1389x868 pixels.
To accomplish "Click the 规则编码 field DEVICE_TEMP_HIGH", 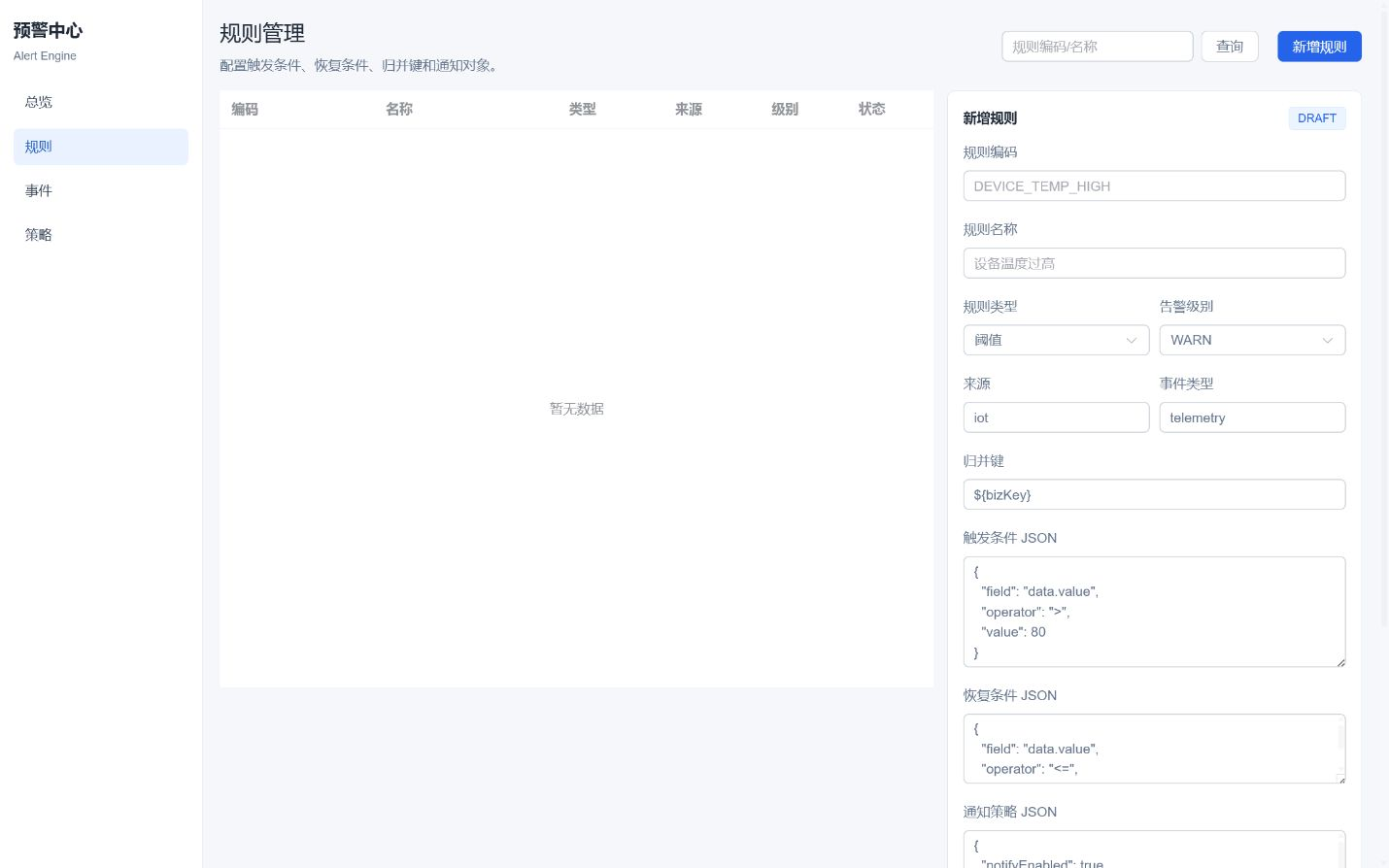I will click(x=1154, y=186).
